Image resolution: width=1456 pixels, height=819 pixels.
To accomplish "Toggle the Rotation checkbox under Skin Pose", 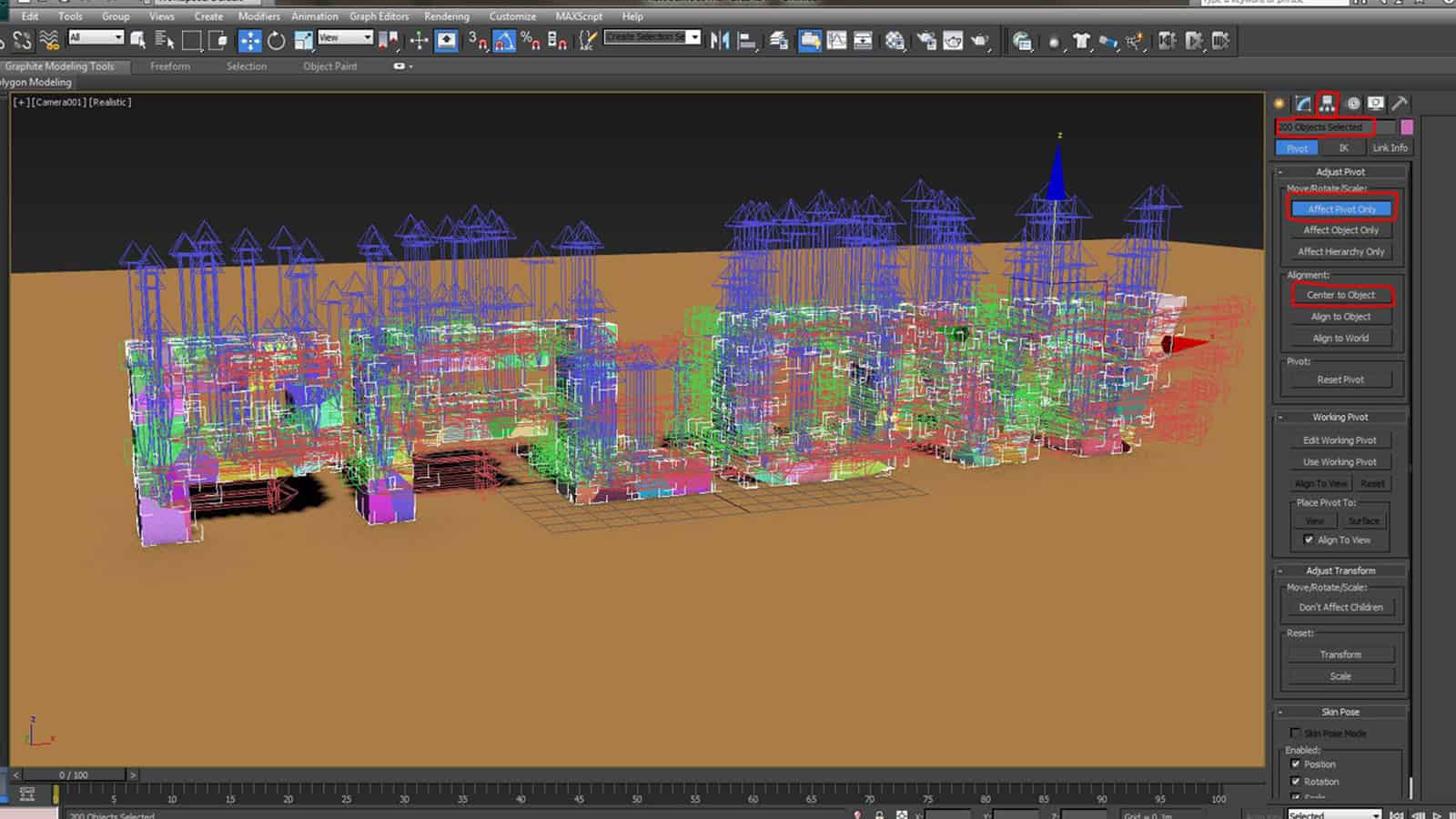I will (1296, 782).
